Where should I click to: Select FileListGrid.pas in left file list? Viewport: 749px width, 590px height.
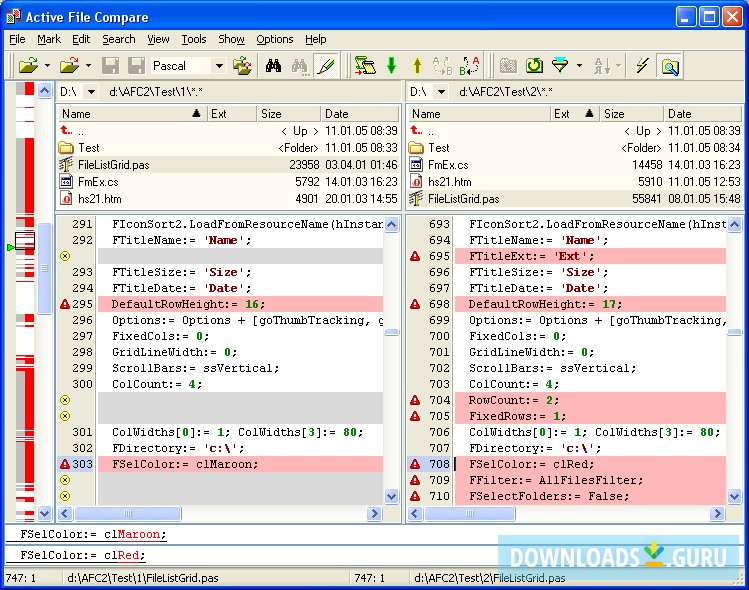tap(228, 165)
